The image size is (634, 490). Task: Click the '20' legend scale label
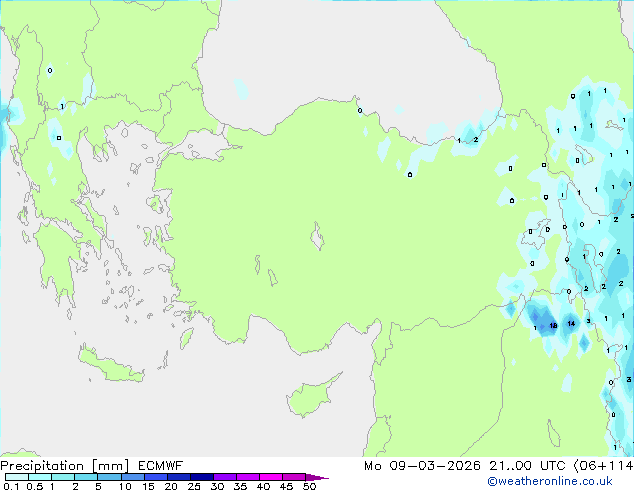(171, 486)
